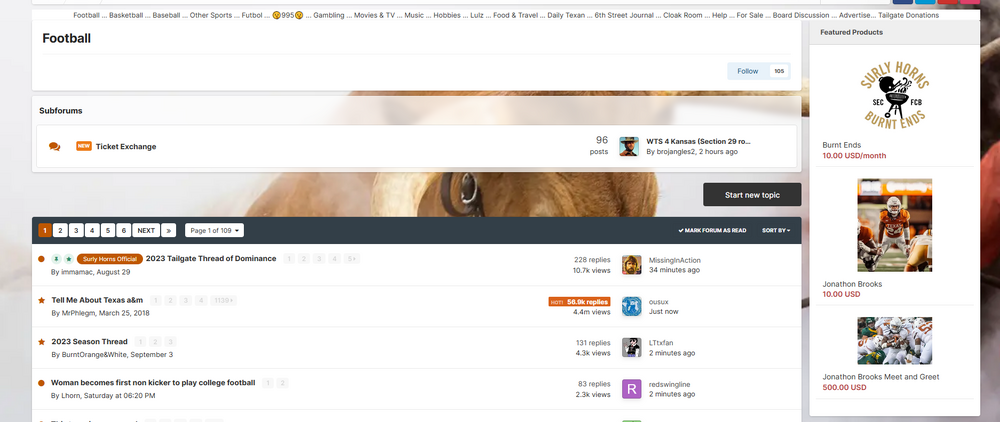Viewport: 1000px width, 422px height.
Task: Open the Sort By dropdown
Action: 776,230
